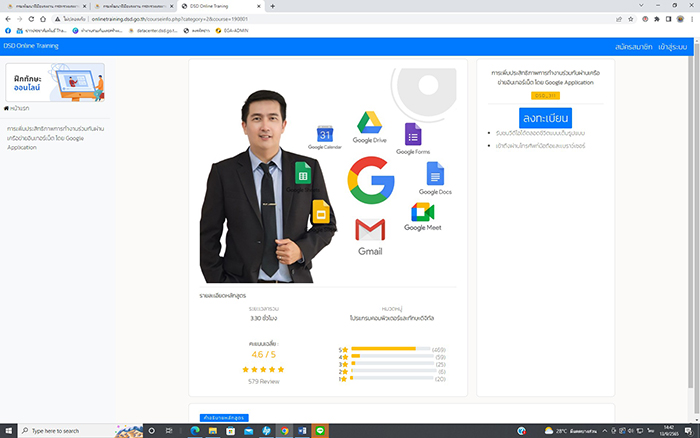Close the DSD Online Training tab
The width and height of the screenshot is (700, 438).
(x=259, y=6)
